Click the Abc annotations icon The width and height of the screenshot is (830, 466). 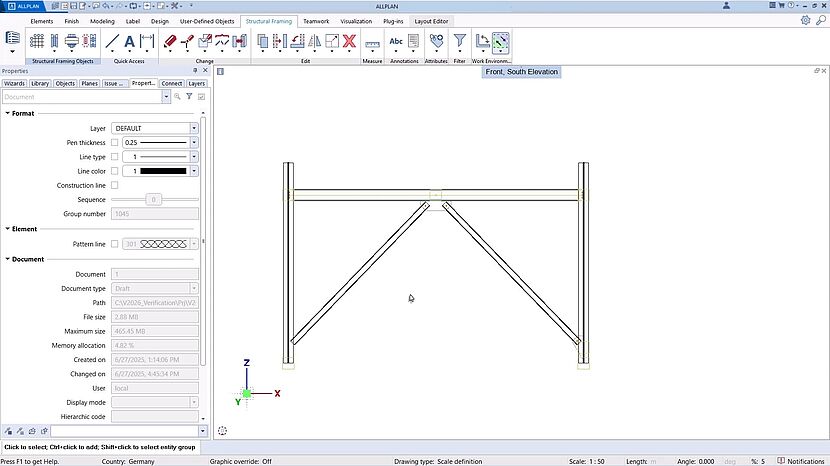tap(397, 41)
